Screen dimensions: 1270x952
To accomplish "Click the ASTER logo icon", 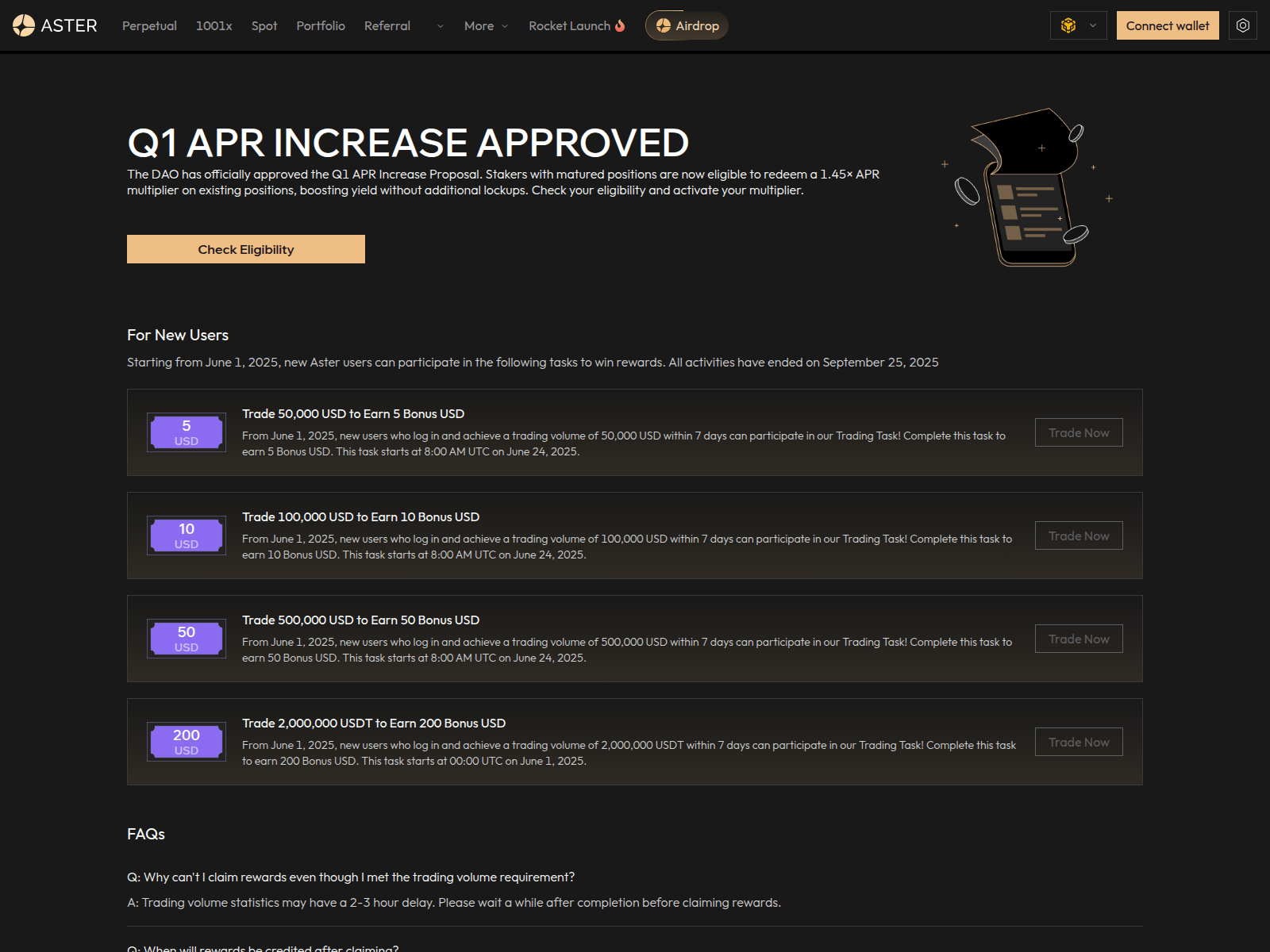I will (x=22, y=25).
